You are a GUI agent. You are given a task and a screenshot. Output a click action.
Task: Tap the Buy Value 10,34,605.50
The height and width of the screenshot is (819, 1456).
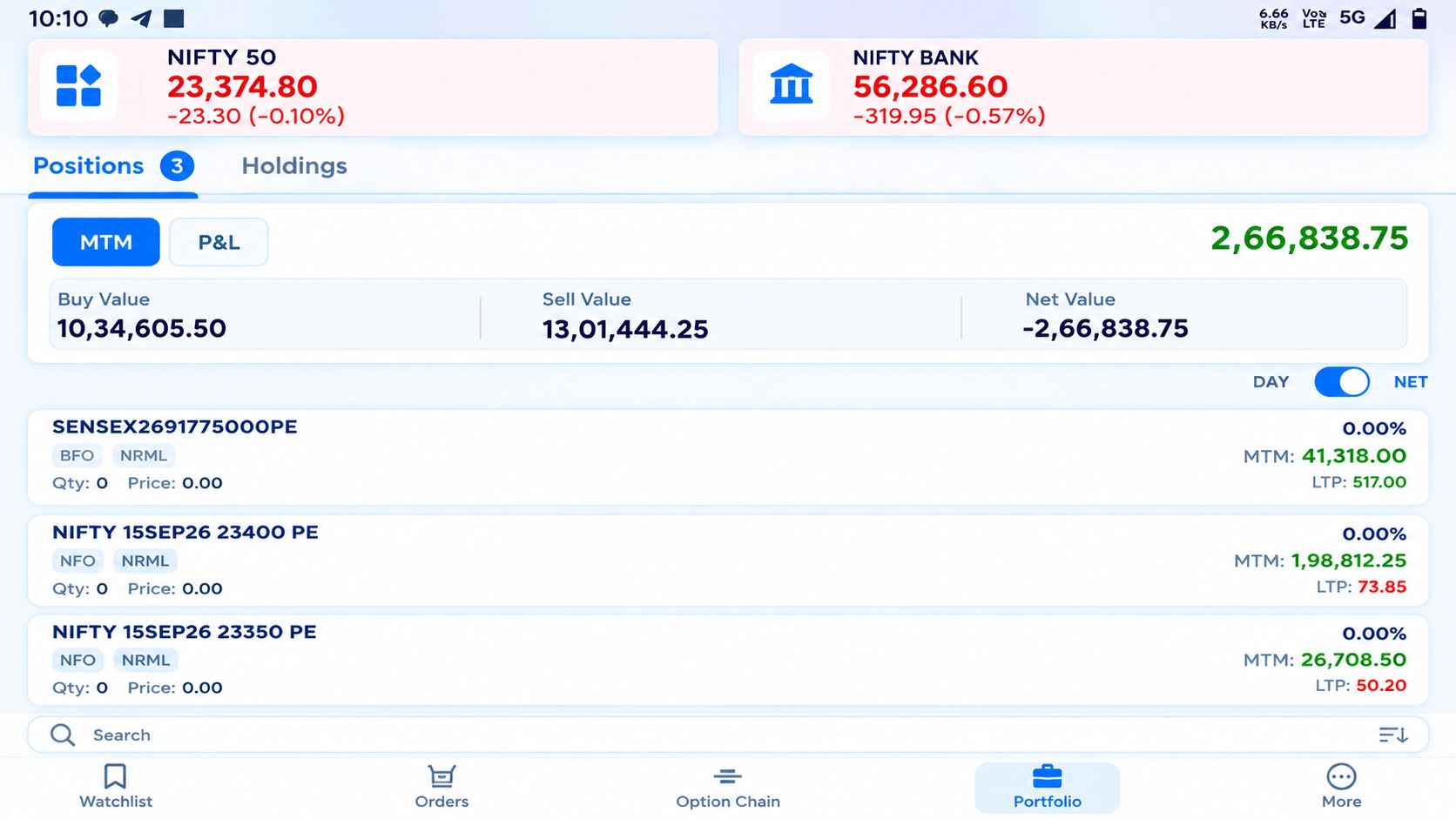[x=142, y=329]
